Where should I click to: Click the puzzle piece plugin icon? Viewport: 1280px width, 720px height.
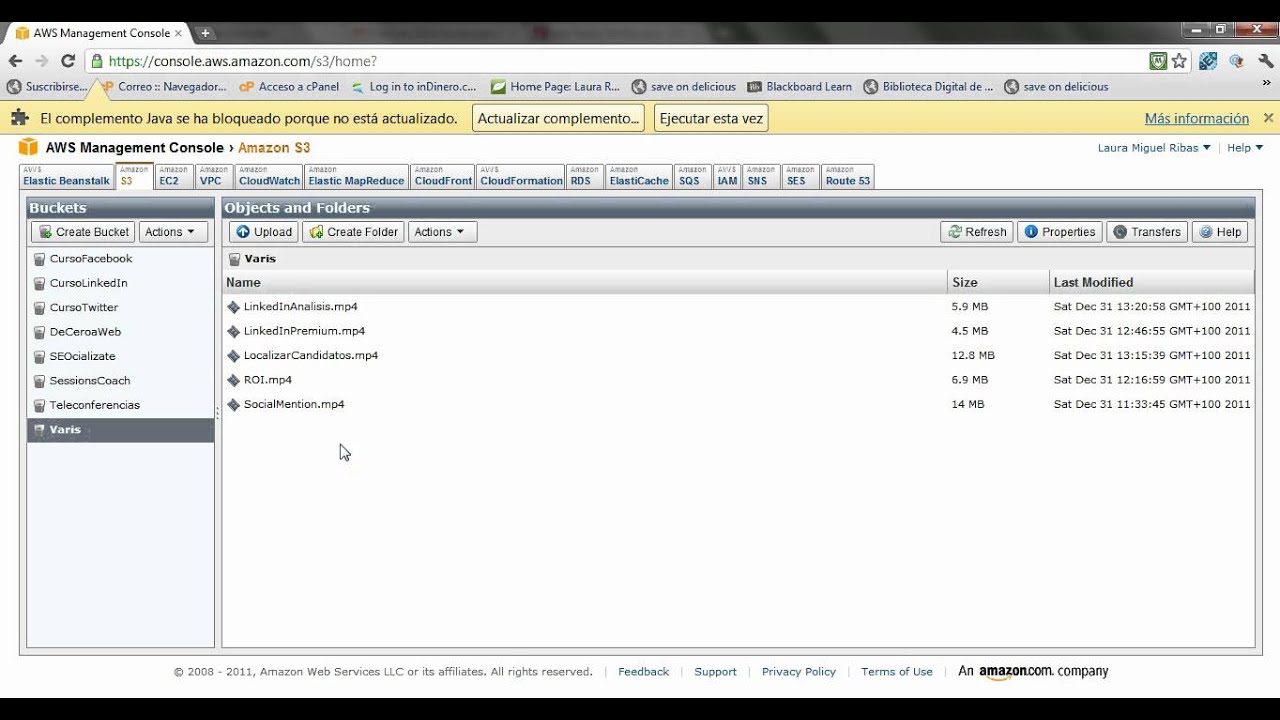[18, 118]
